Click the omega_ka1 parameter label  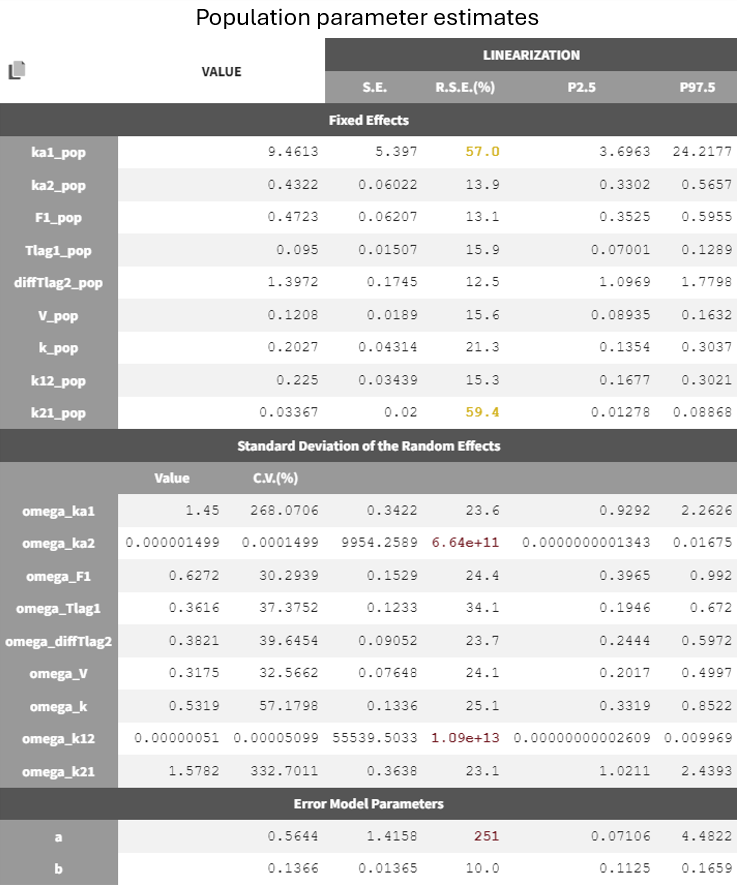coord(58,511)
